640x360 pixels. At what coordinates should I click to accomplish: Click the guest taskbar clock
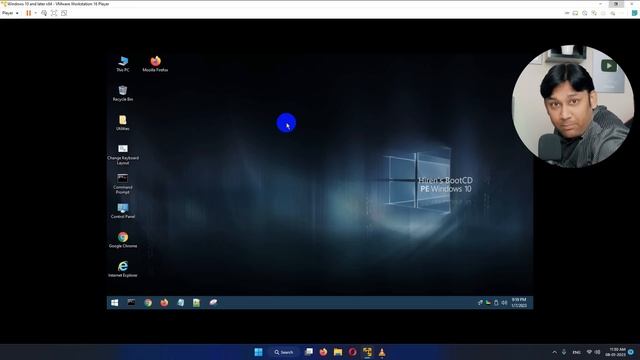(x=519, y=302)
